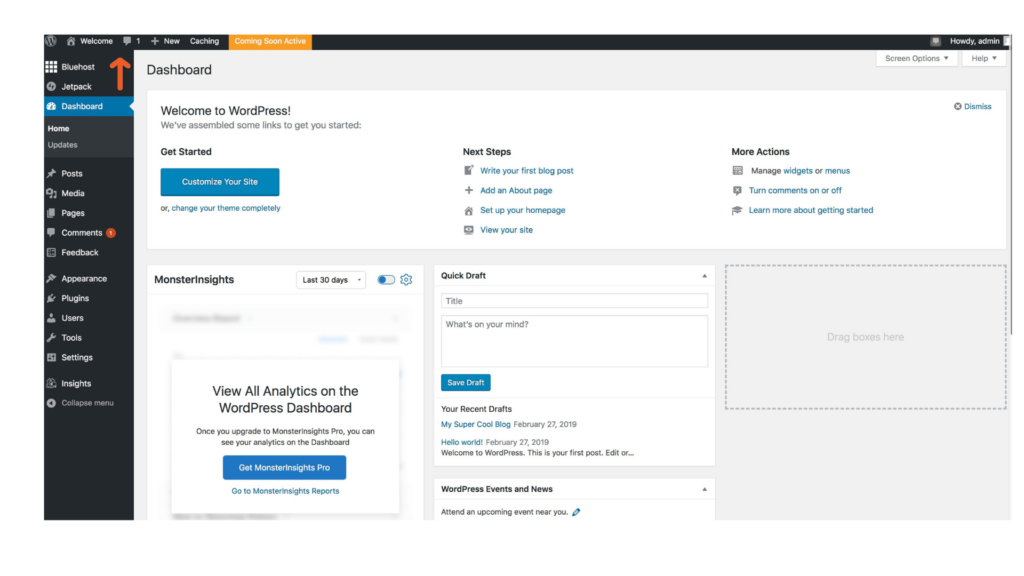Click the Posts pushpin icon
Screen dimensions: 1024x576
[x=51, y=174]
